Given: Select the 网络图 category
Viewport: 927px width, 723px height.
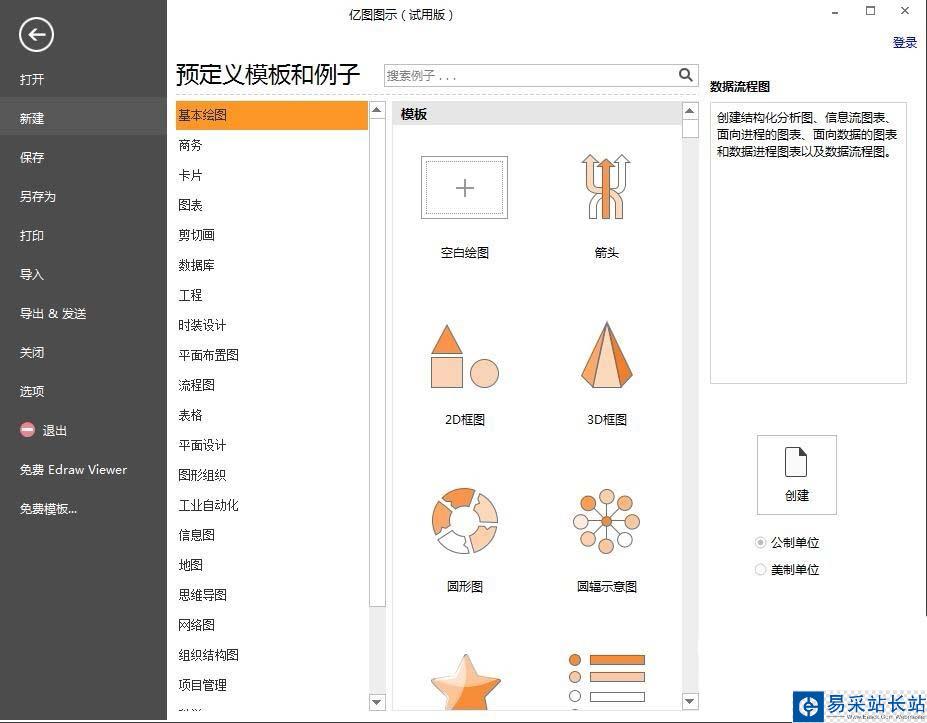Looking at the screenshot, I should coord(196,625).
